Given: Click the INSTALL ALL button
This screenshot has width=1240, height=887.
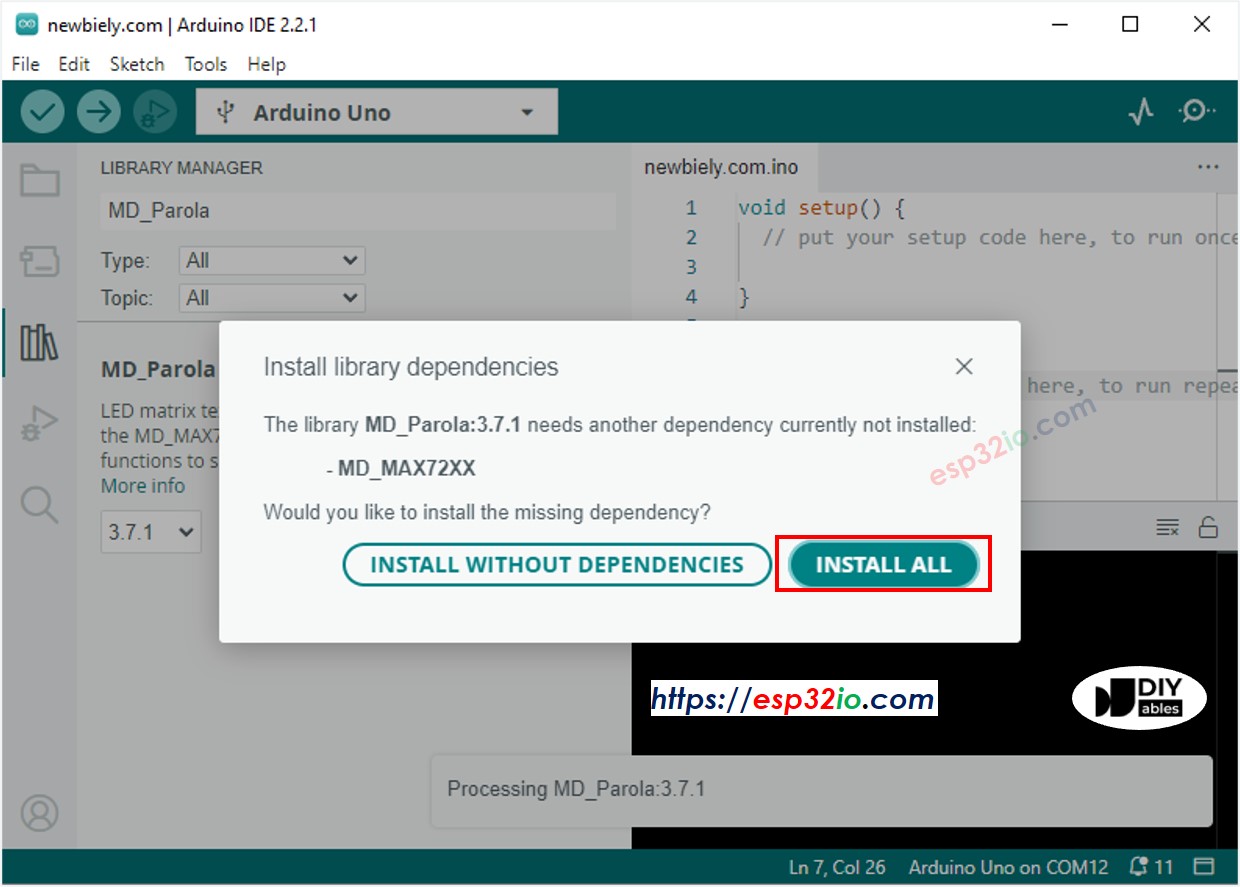Looking at the screenshot, I should [883, 564].
